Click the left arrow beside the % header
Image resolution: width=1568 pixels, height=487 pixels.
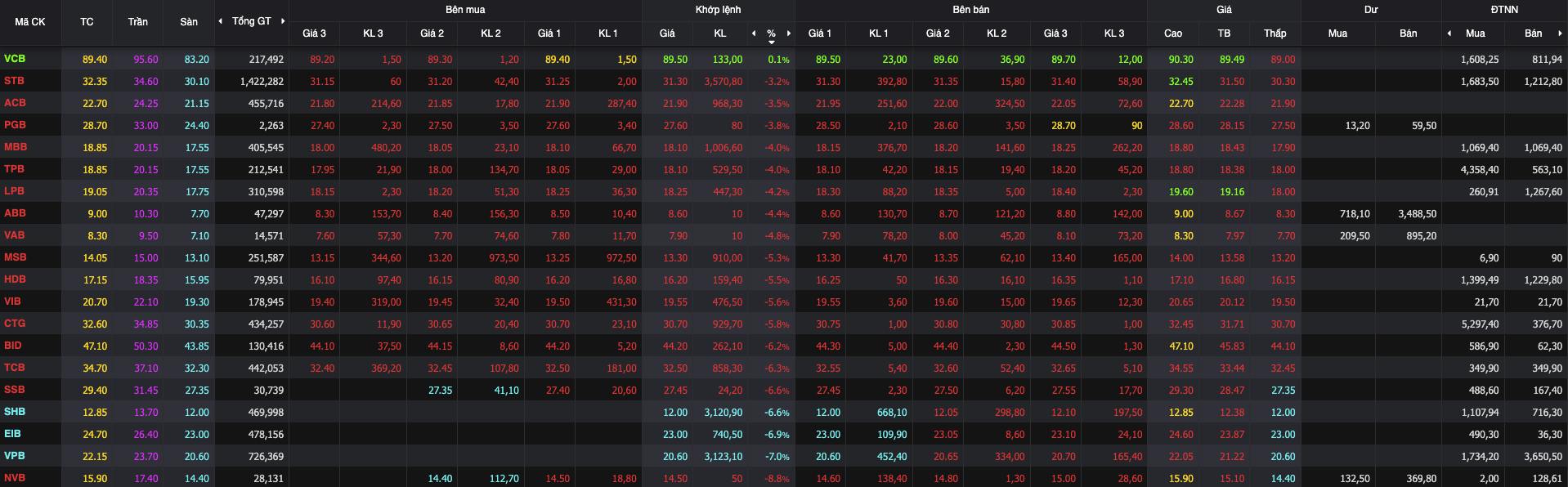point(754,34)
